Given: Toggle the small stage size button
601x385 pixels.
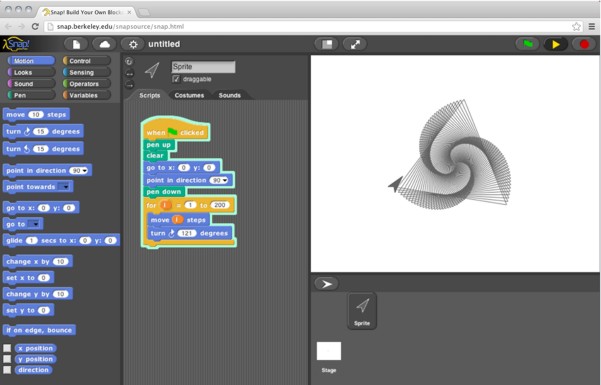Looking at the screenshot, I should point(327,44).
